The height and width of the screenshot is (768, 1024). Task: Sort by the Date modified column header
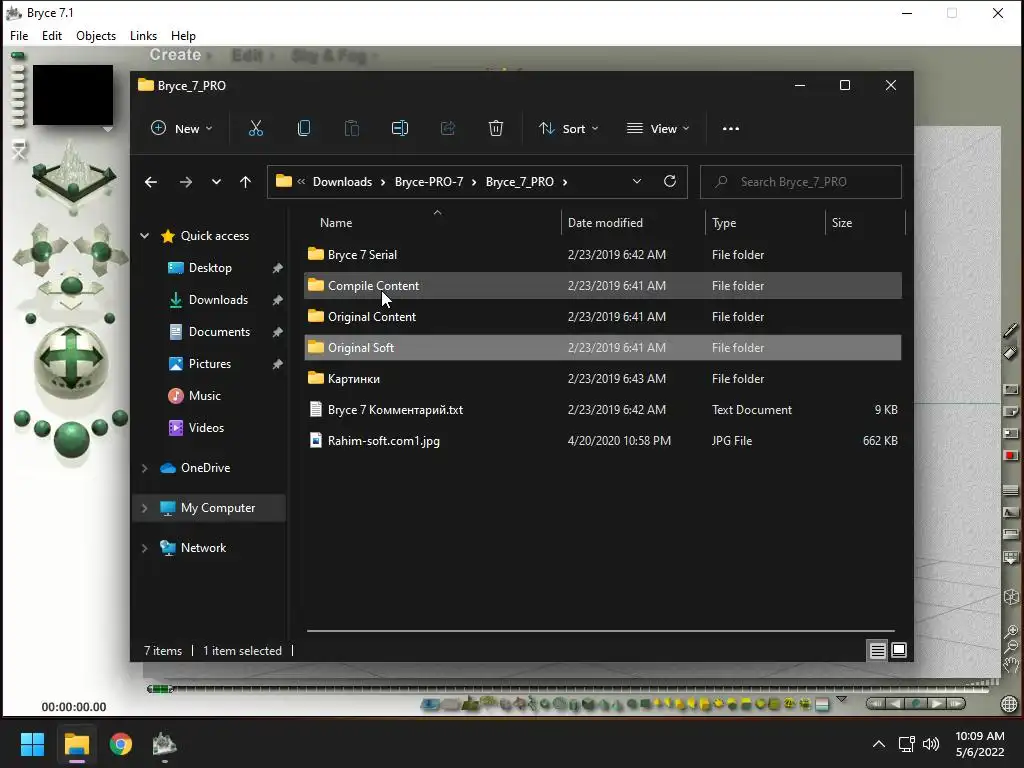coord(633,223)
